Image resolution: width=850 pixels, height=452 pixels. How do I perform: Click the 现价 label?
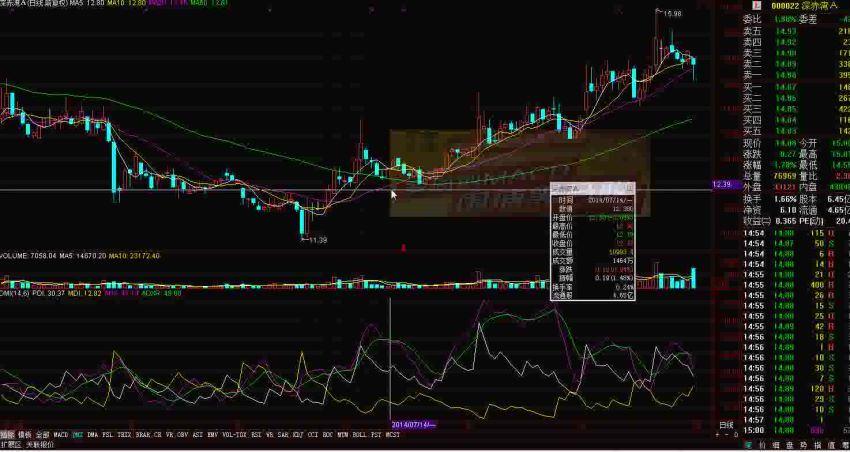point(752,143)
